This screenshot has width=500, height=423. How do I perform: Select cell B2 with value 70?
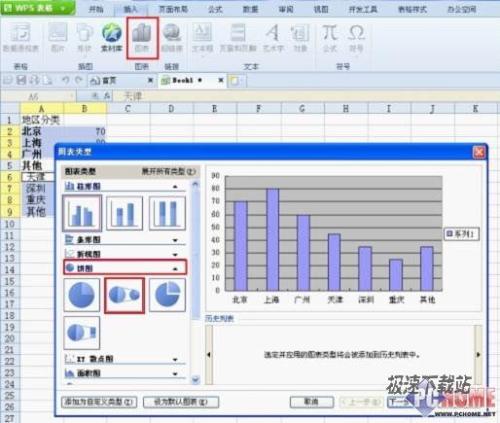pyautogui.click(x=86, y=132)
